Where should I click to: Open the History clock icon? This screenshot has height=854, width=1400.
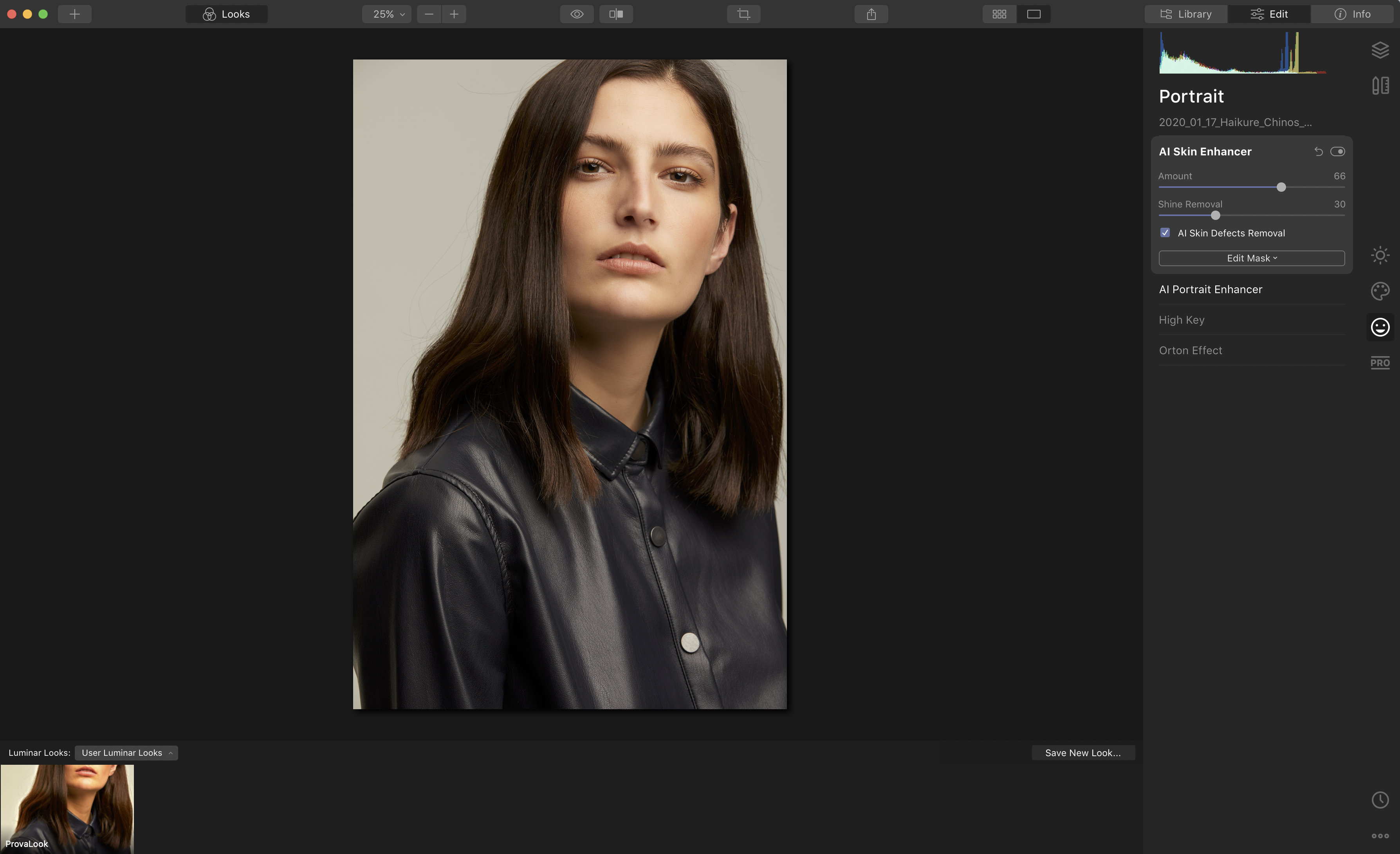[x=1380, y=800]
